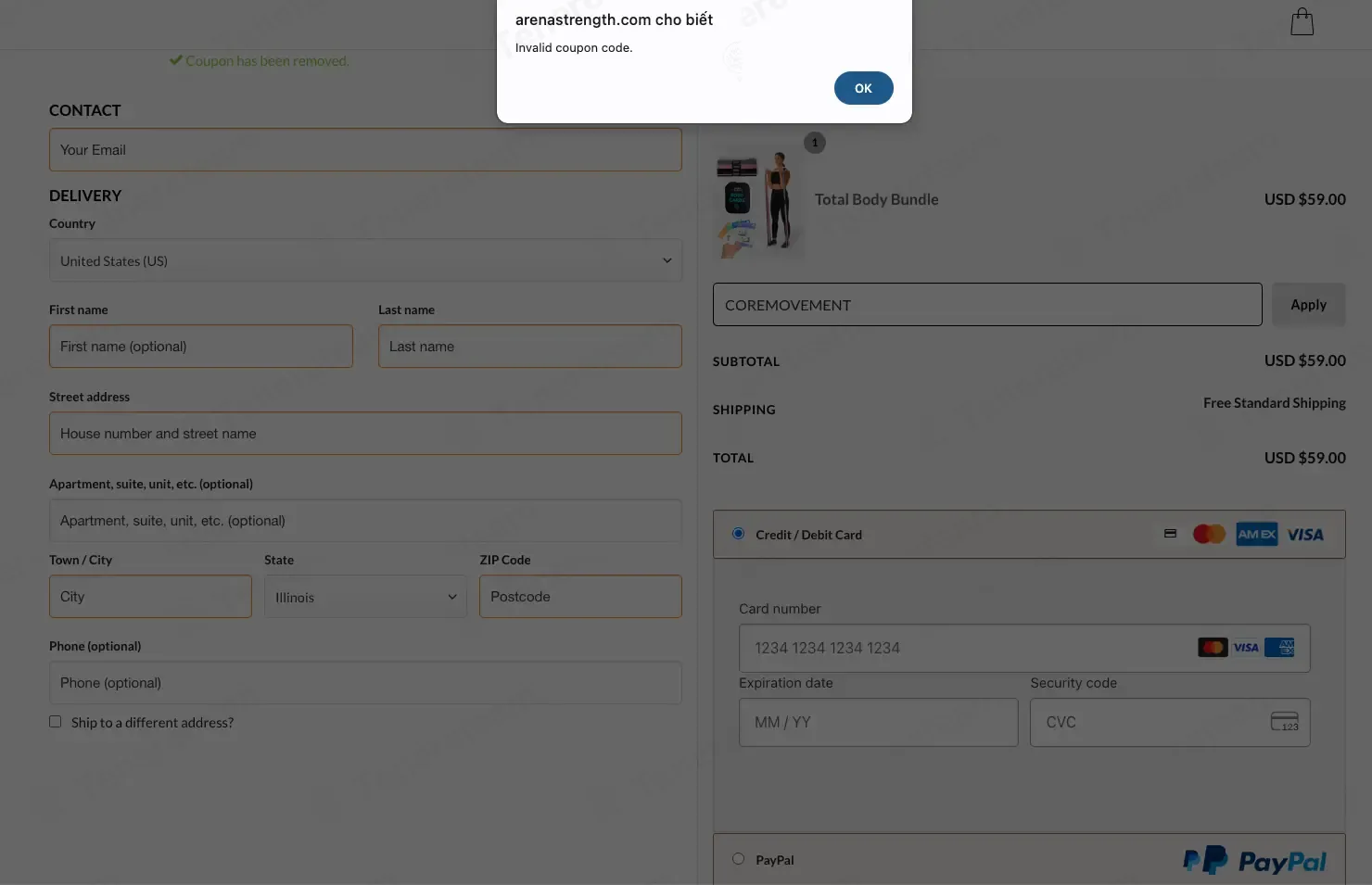Click the Visa icon inside card number field
Image resolution: width=1372 pixels, height=885 pixels.
1246,647
